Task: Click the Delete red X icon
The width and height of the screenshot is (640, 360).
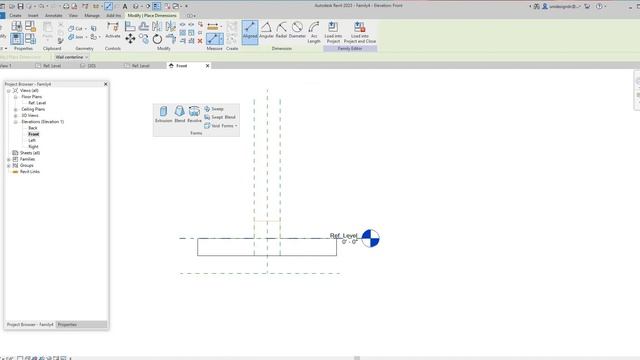Action: (x=200, y=41)
